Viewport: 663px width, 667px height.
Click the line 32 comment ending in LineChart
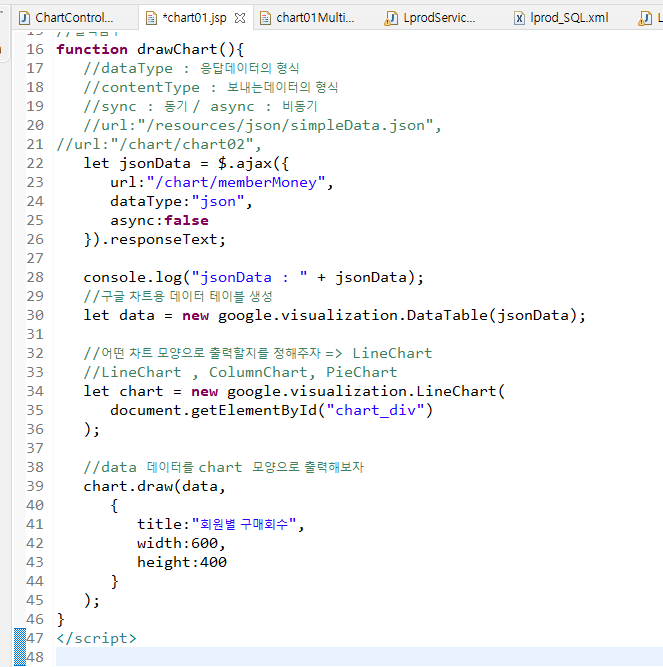point(258,353)
